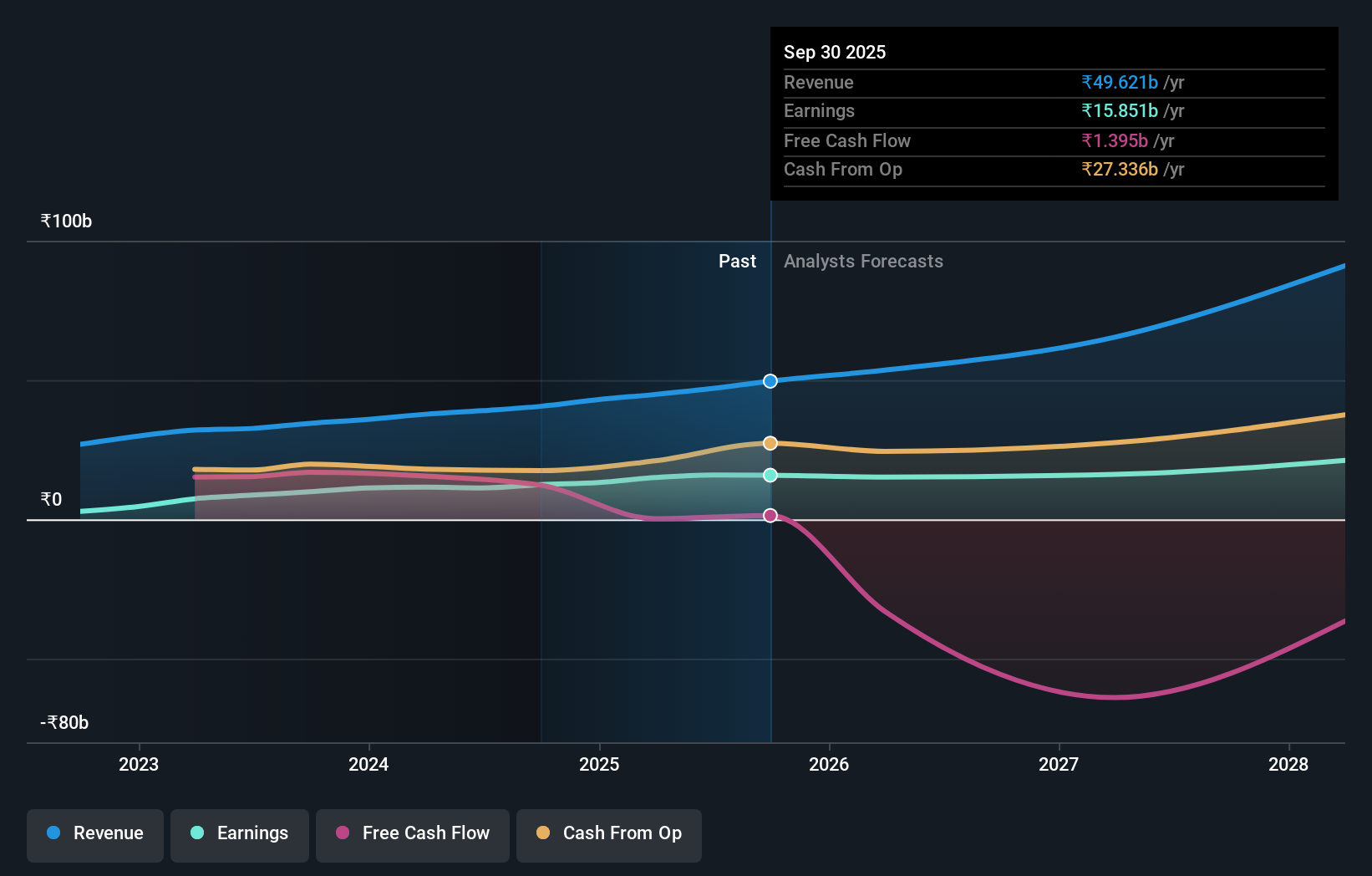1372x876 pixels.
Task: Toggle the Revenue series visibility
Action: click(x=94, y=834)
